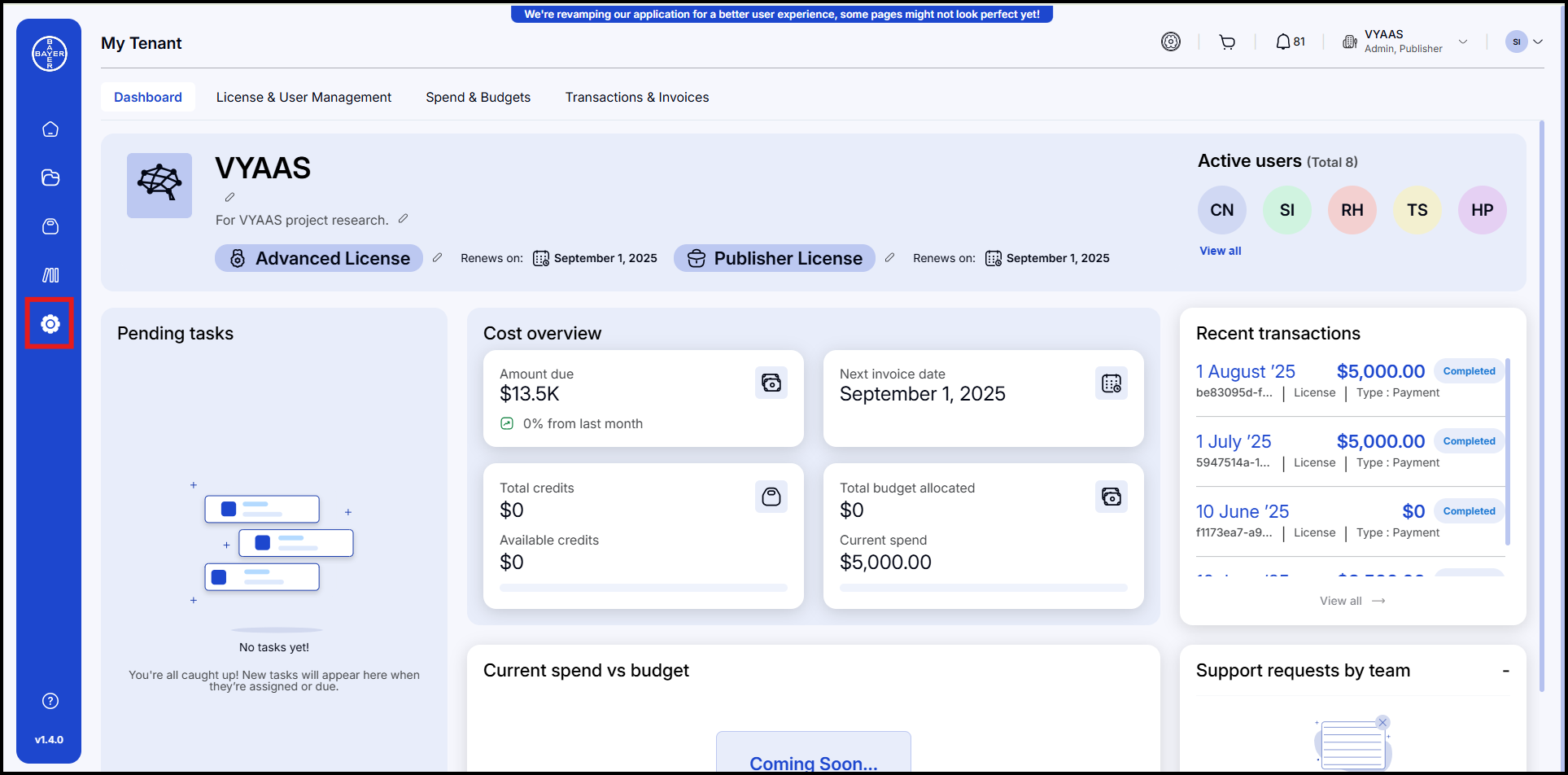Viewport: 1568px width, 775px height.
Task: Click the v1.4.0 version label
Action: [49, 740]
